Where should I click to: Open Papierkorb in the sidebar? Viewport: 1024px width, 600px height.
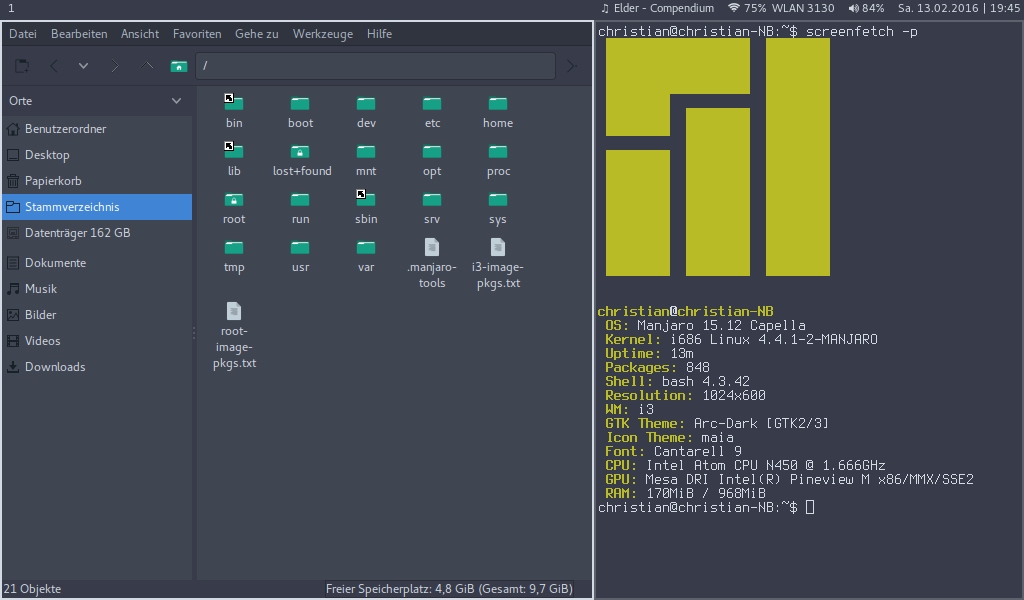pos(97,181)
